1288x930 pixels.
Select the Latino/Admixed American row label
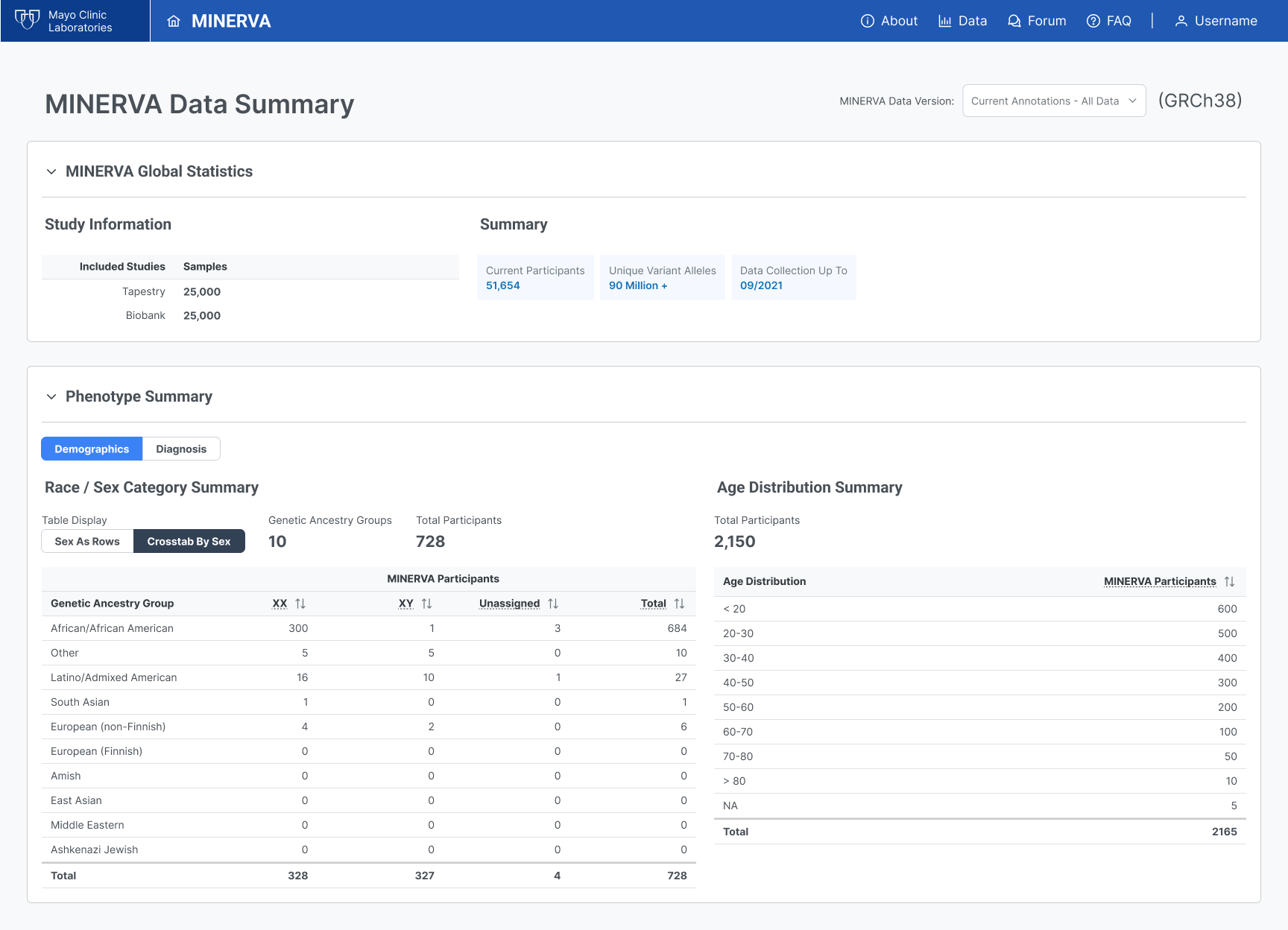(x=114, y=677)
